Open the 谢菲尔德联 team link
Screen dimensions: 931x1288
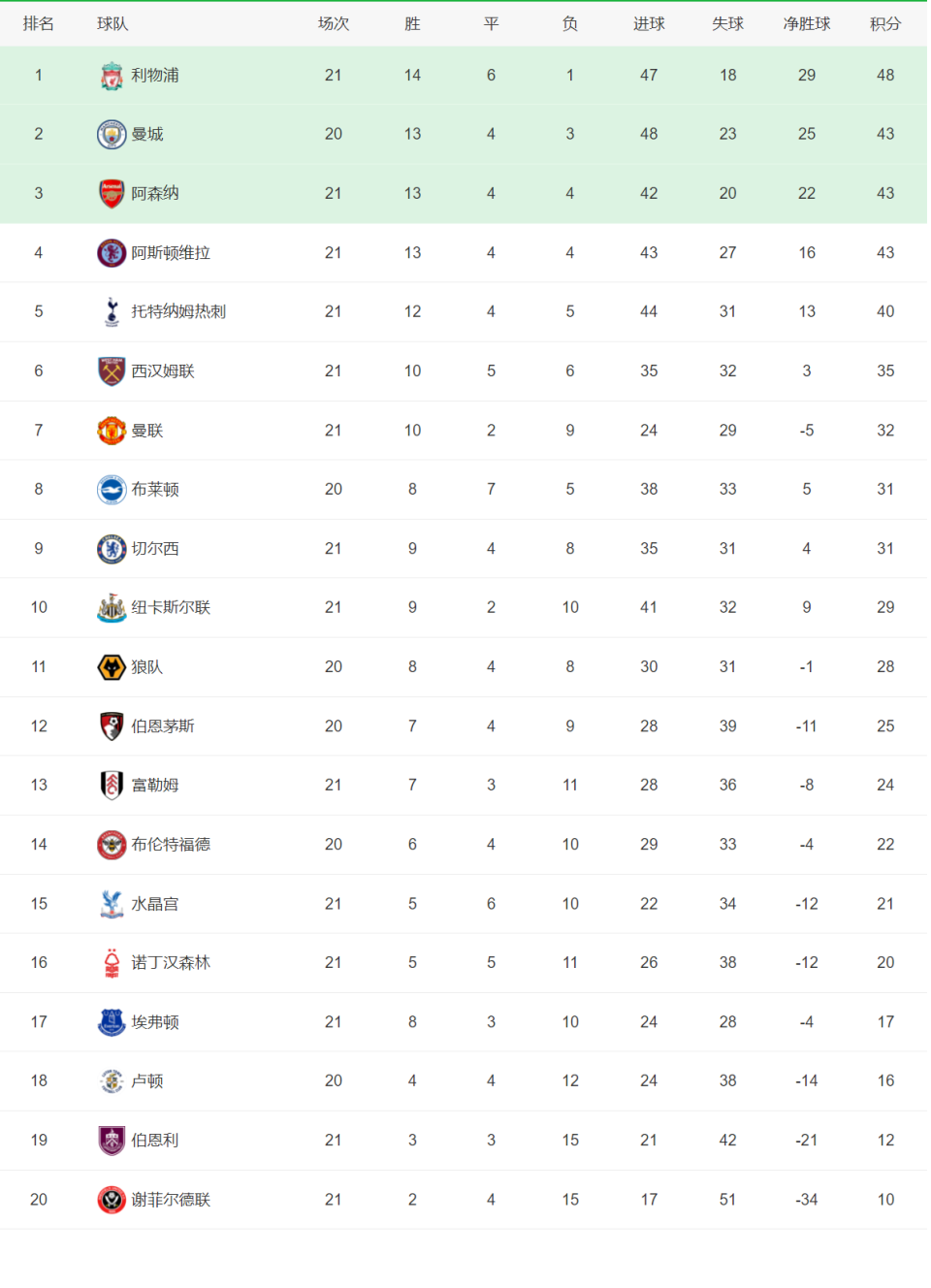click(171, 1200)
